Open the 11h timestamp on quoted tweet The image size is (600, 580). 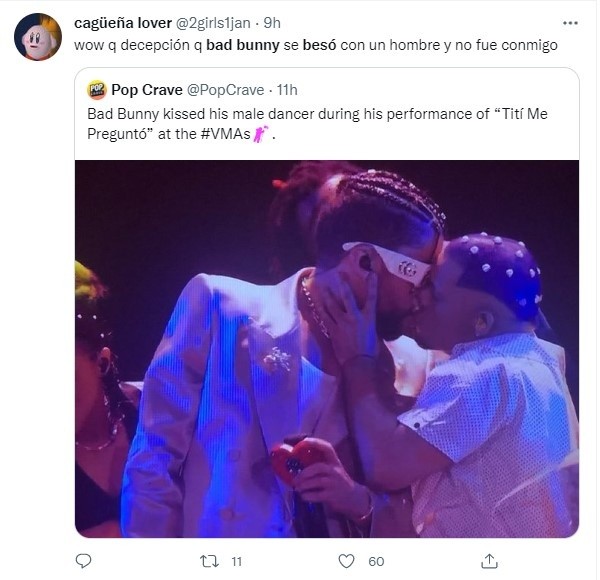click(286, 90)
